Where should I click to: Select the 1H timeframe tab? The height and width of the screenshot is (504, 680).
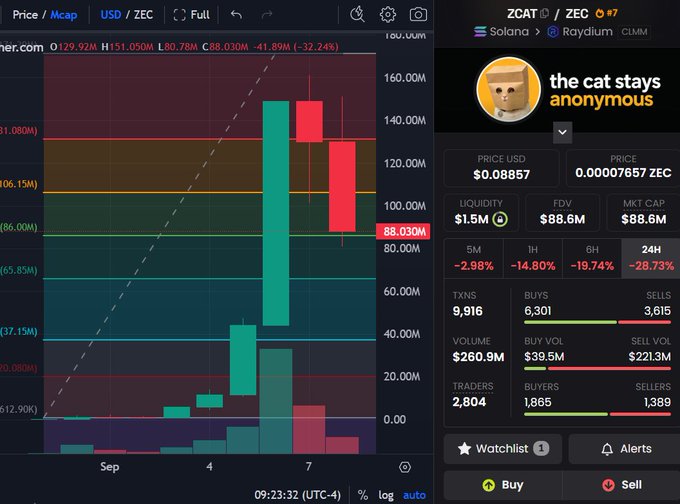pyautogui.click(x=533, y=258)
